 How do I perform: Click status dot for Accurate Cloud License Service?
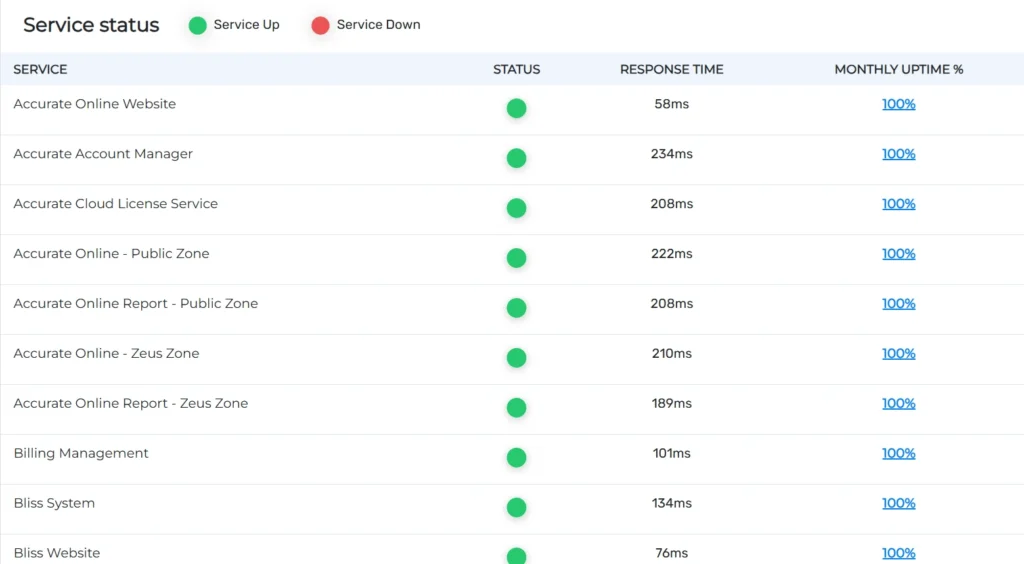pos(517,208)
